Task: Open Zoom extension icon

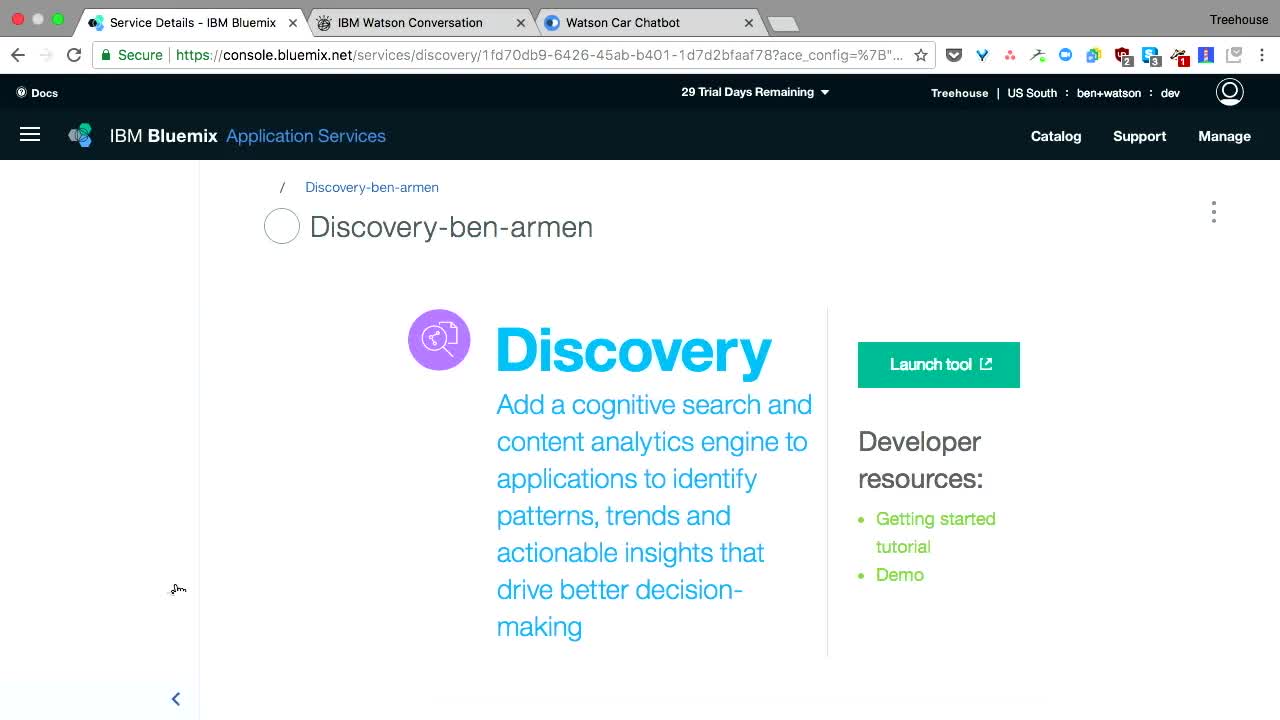Action: 1066,55
